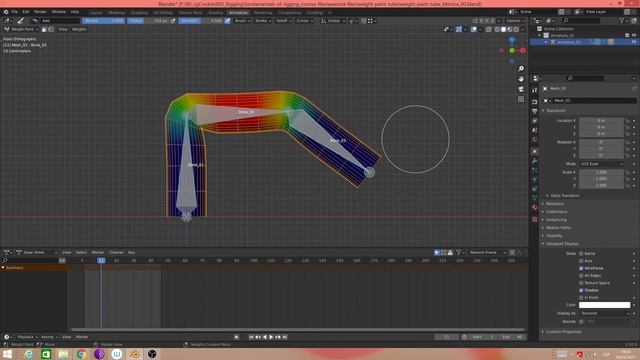Open the Brush settings dropdown
The image size is (640, 360).
pyautogui.click(x=242, y=20)
